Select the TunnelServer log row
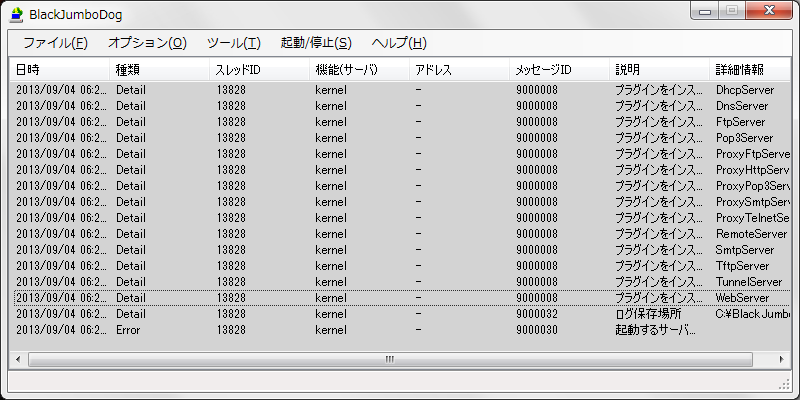 click(400, 282)
